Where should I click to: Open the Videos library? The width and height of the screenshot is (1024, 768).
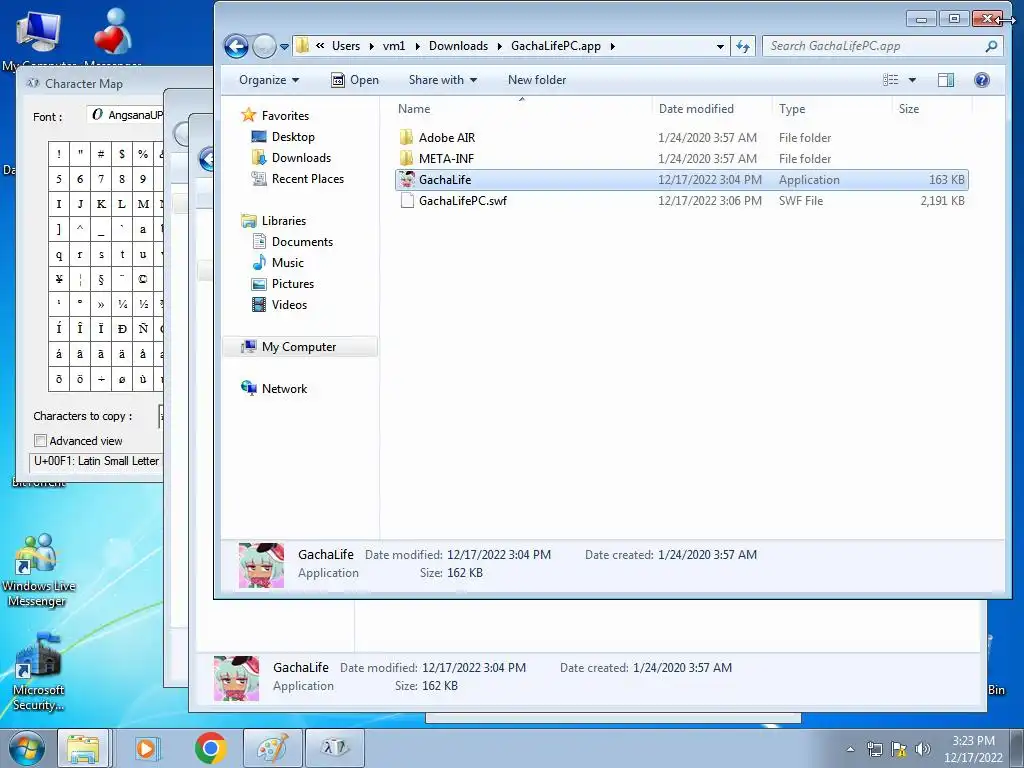[289, 304]
